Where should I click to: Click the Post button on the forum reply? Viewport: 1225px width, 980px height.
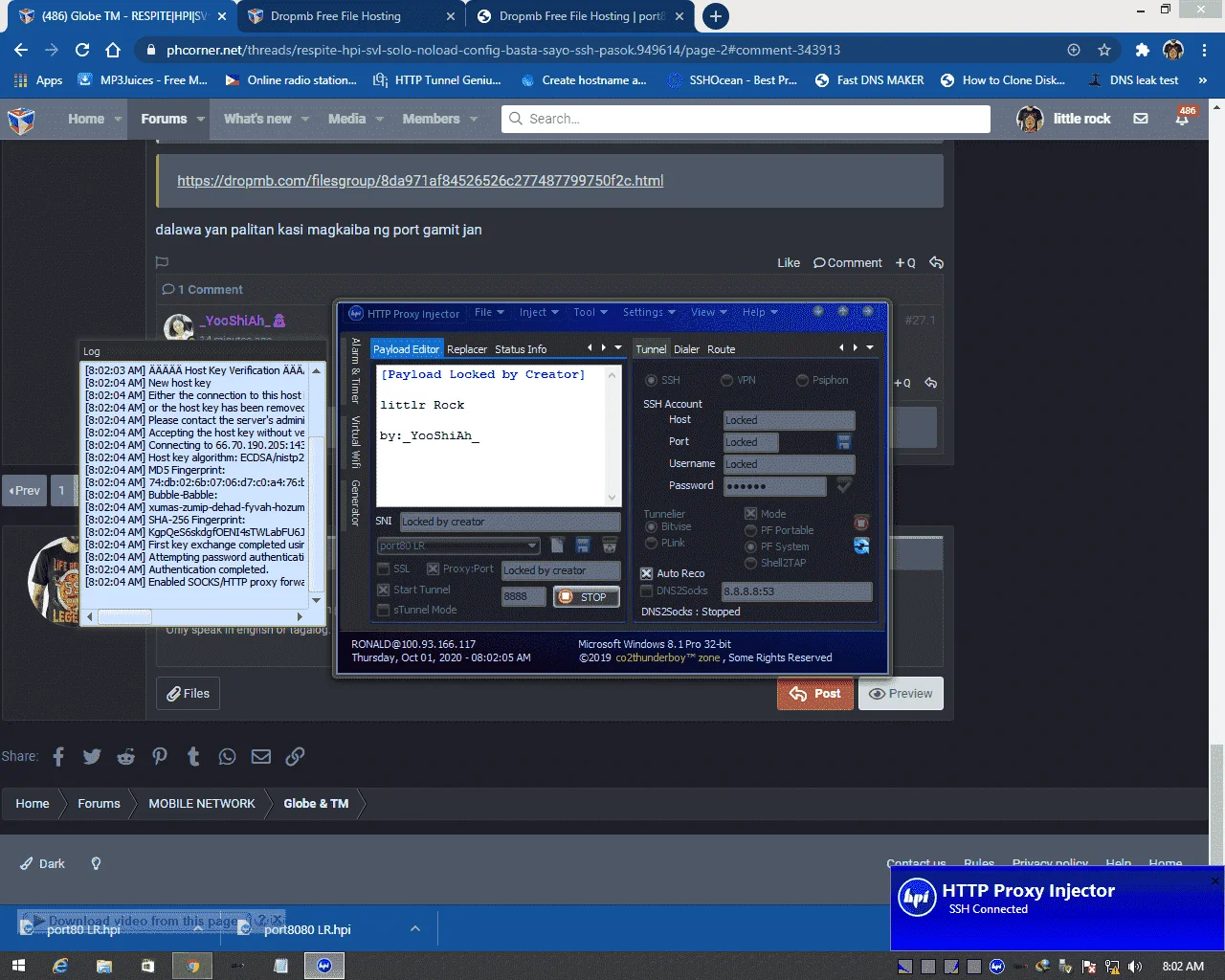point(815,694)
